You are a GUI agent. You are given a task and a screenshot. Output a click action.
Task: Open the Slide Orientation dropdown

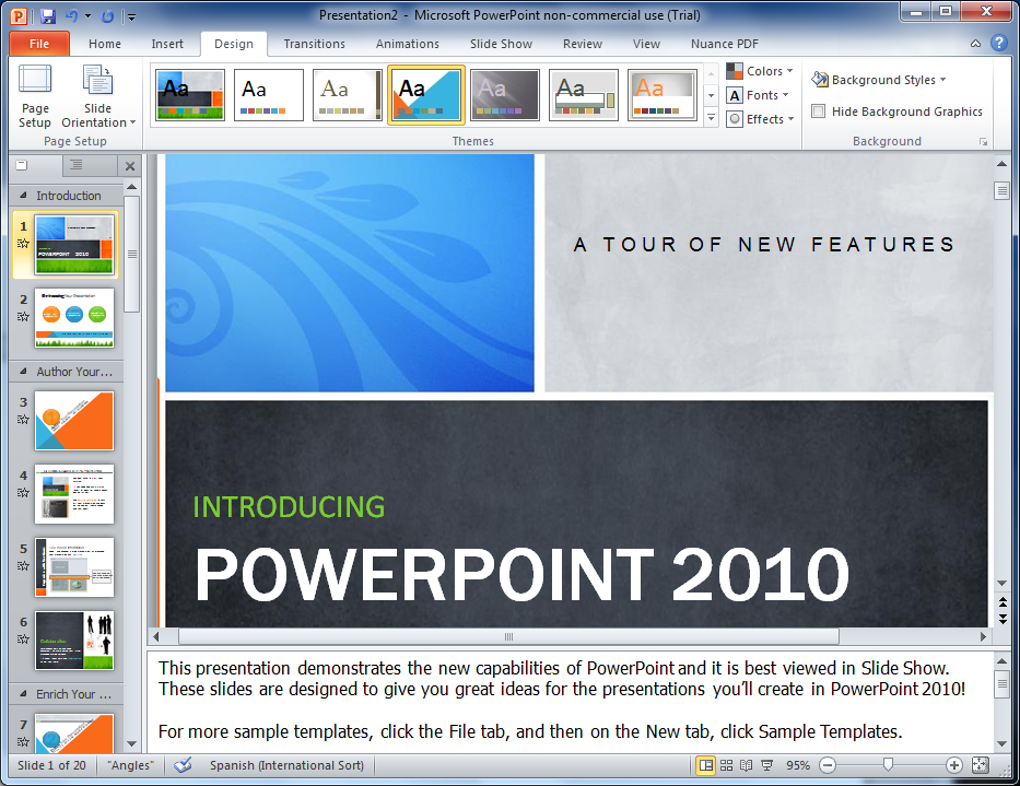point(98,96)
